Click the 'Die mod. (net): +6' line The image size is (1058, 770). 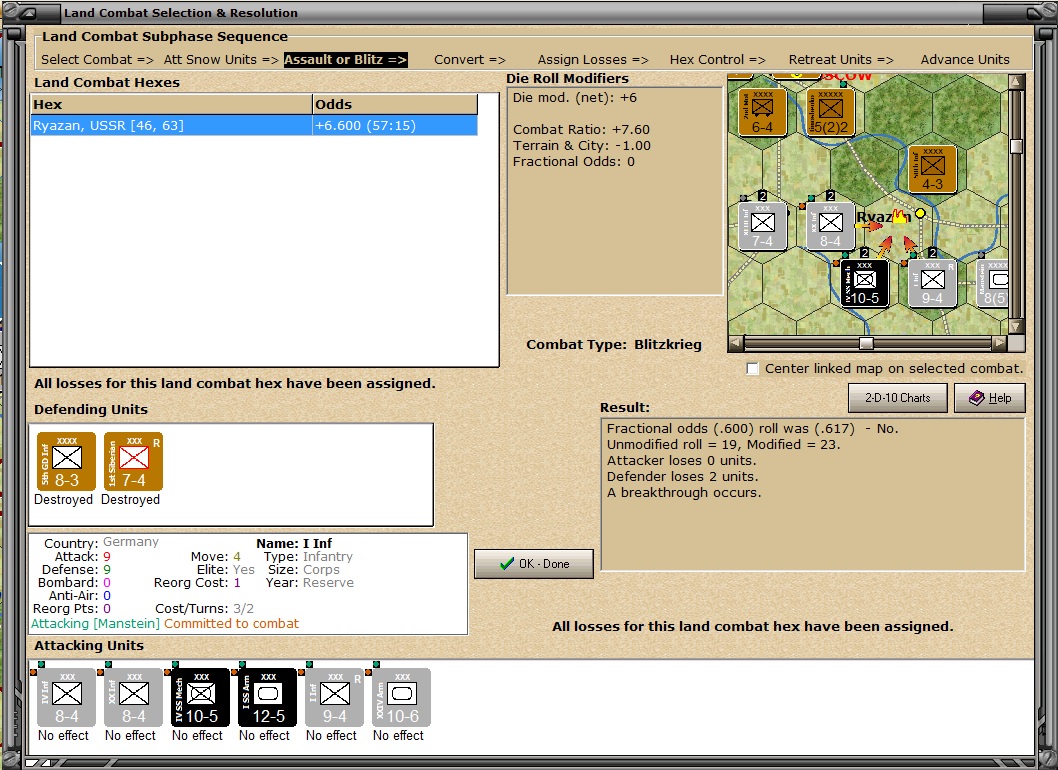(x=574, y=98)
